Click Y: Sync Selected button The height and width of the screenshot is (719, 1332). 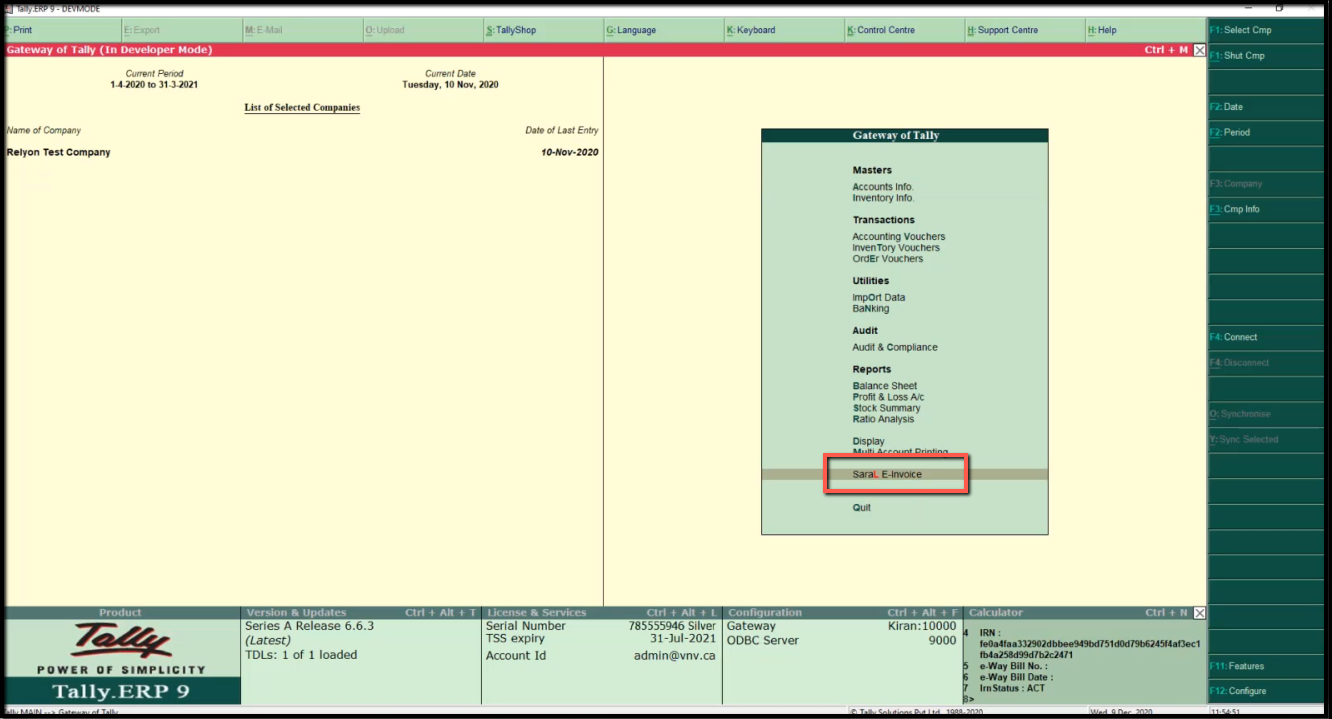(x=1268, y=440)
